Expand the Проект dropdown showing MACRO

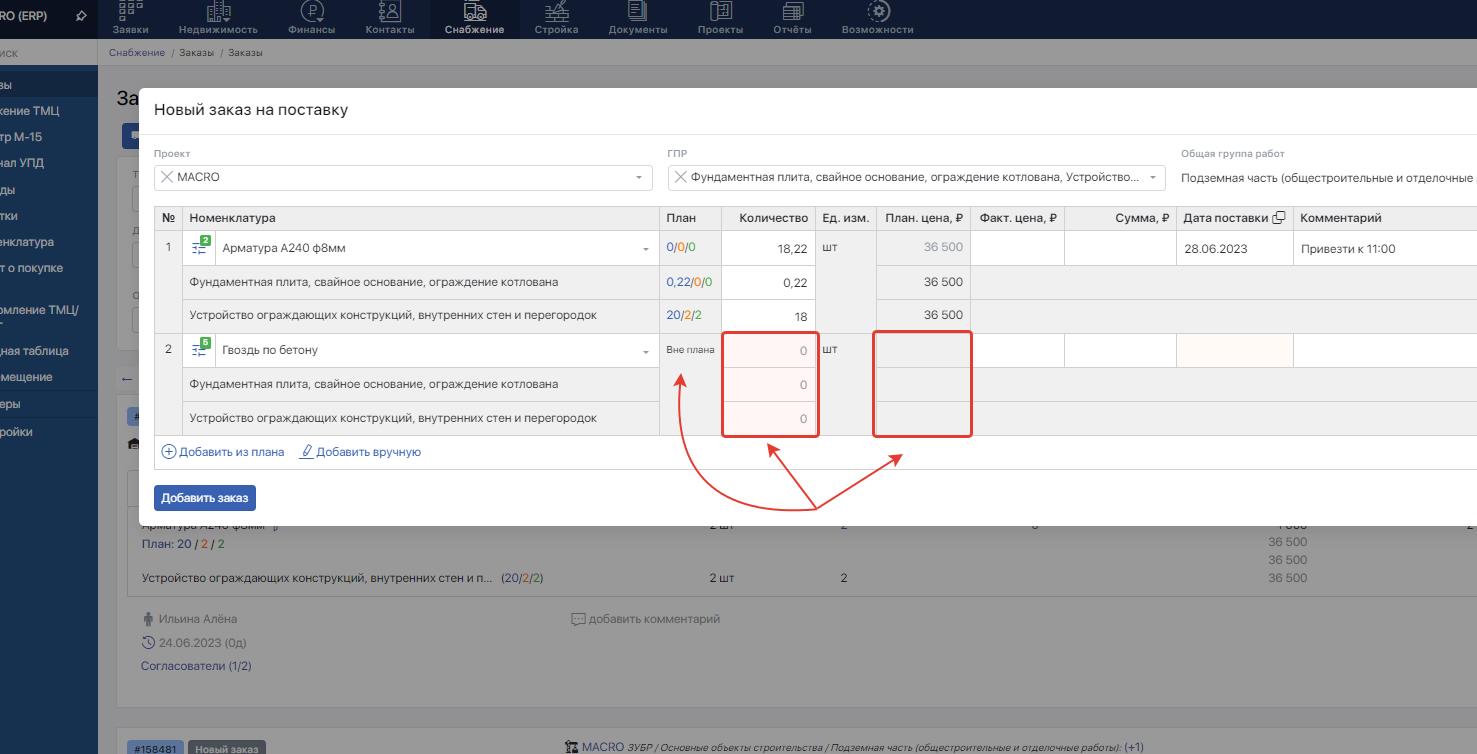(639, 178)
